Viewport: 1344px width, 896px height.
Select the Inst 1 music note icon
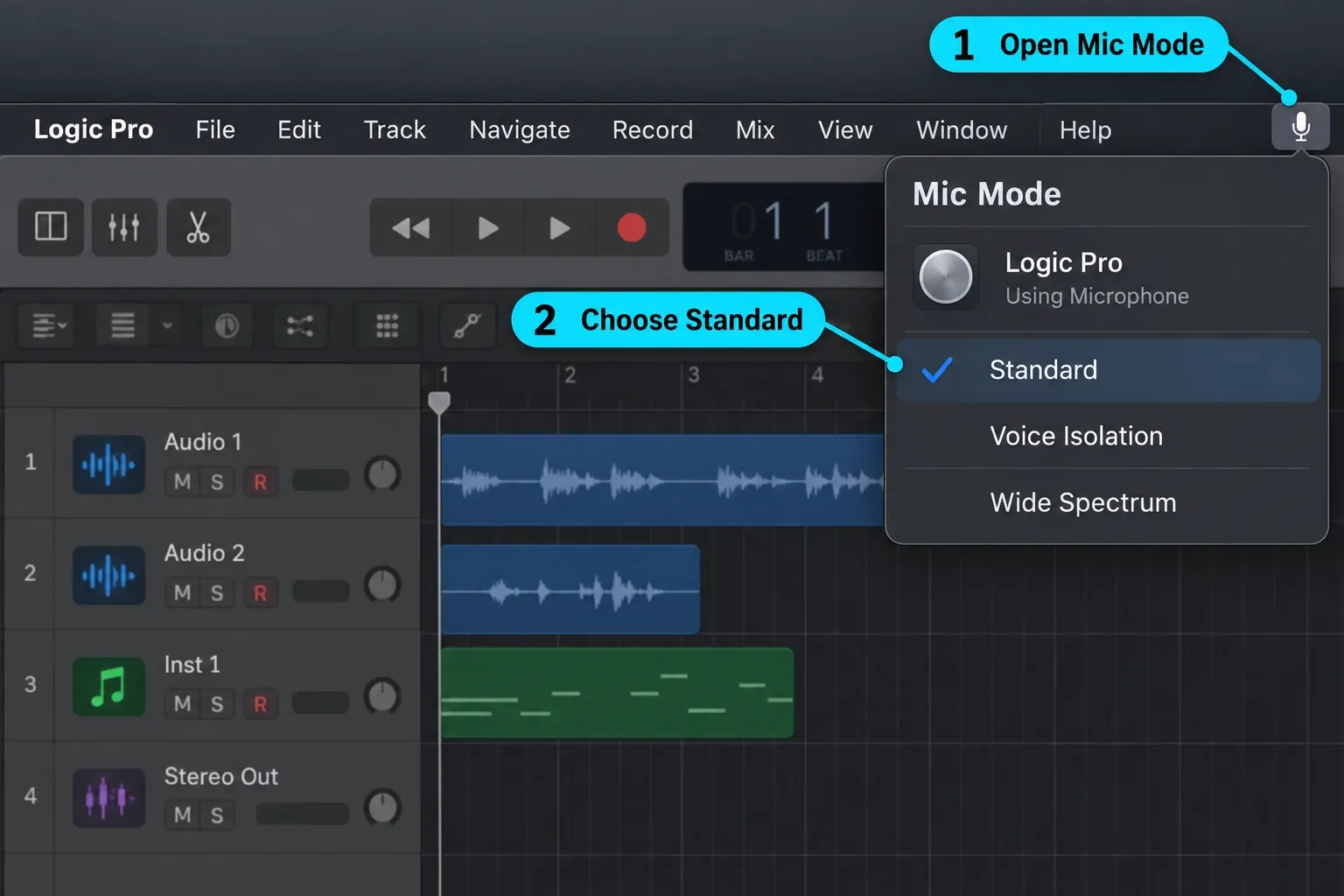[108, 686]
